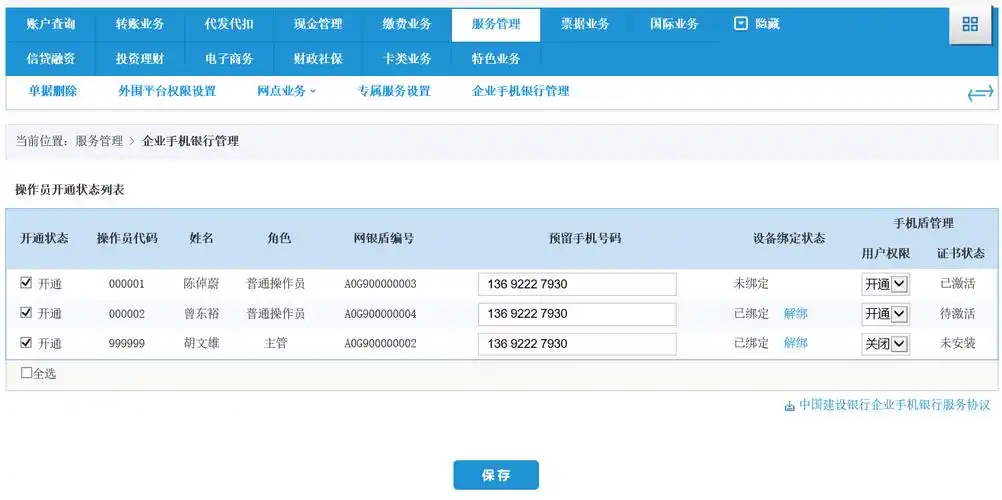Image resolution: width=1002 pixels, height=500 pixels.
Task: Click the 操作员代码 column header
Action: click(127, 238)
